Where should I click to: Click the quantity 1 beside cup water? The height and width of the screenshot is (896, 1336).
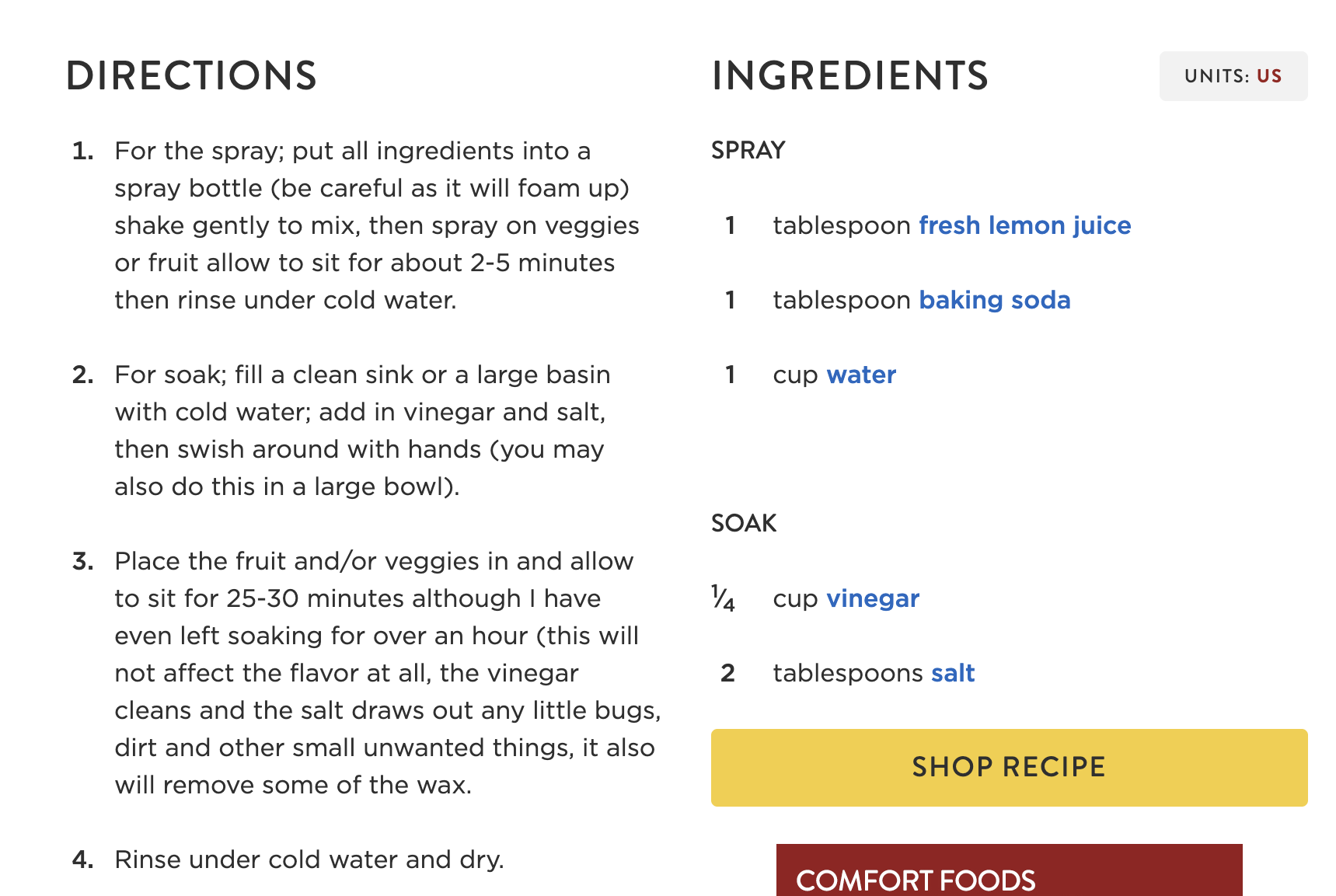coord(730,375)
